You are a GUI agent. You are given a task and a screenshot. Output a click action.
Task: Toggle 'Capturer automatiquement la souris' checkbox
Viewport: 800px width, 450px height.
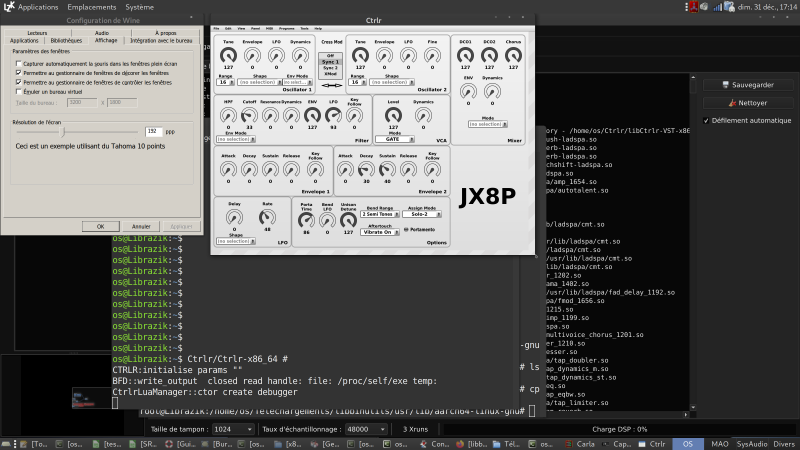[19, 64]
